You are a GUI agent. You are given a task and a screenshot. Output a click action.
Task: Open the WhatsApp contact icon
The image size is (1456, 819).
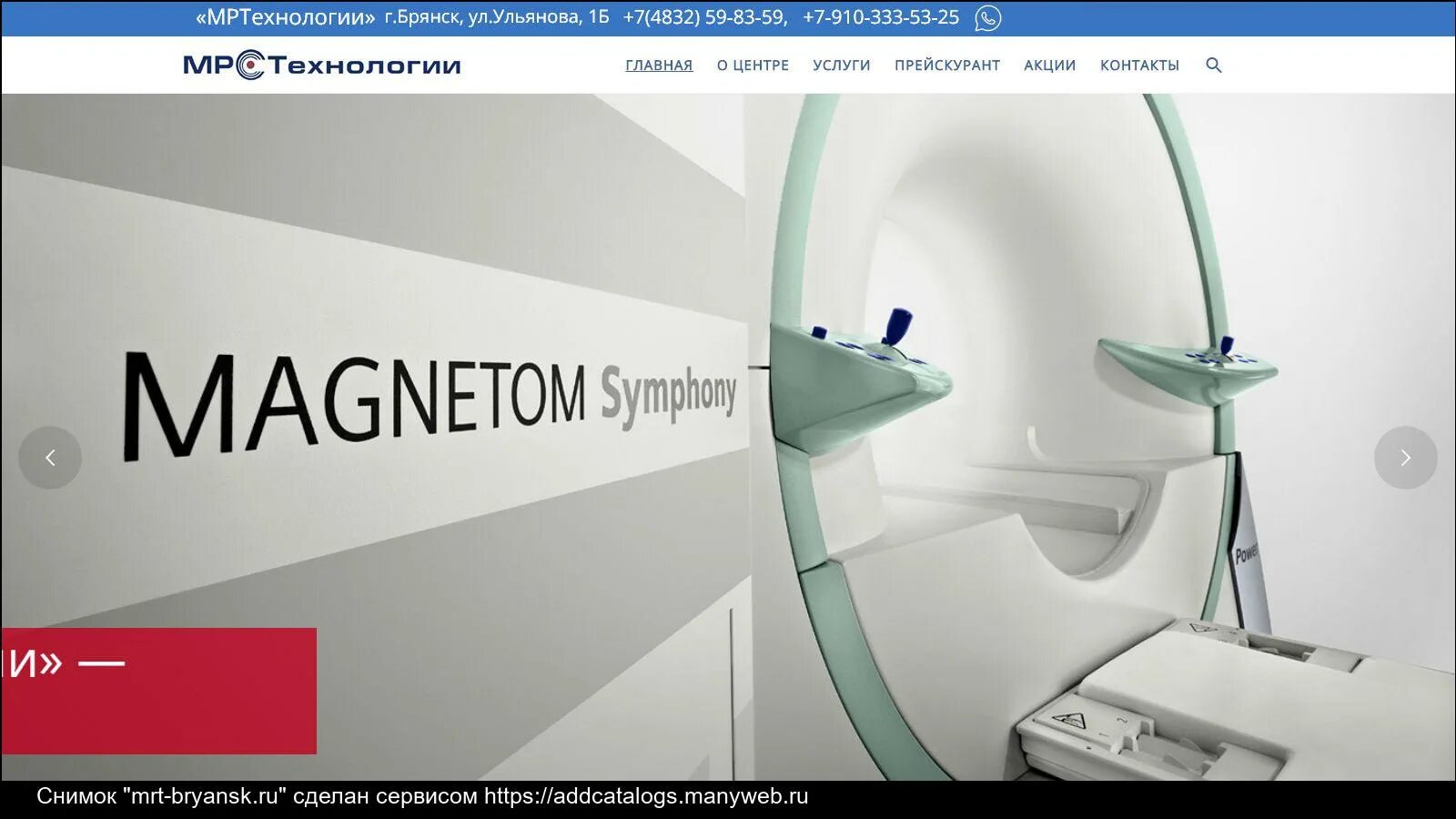pyautogui.click(x=987, y=18)
